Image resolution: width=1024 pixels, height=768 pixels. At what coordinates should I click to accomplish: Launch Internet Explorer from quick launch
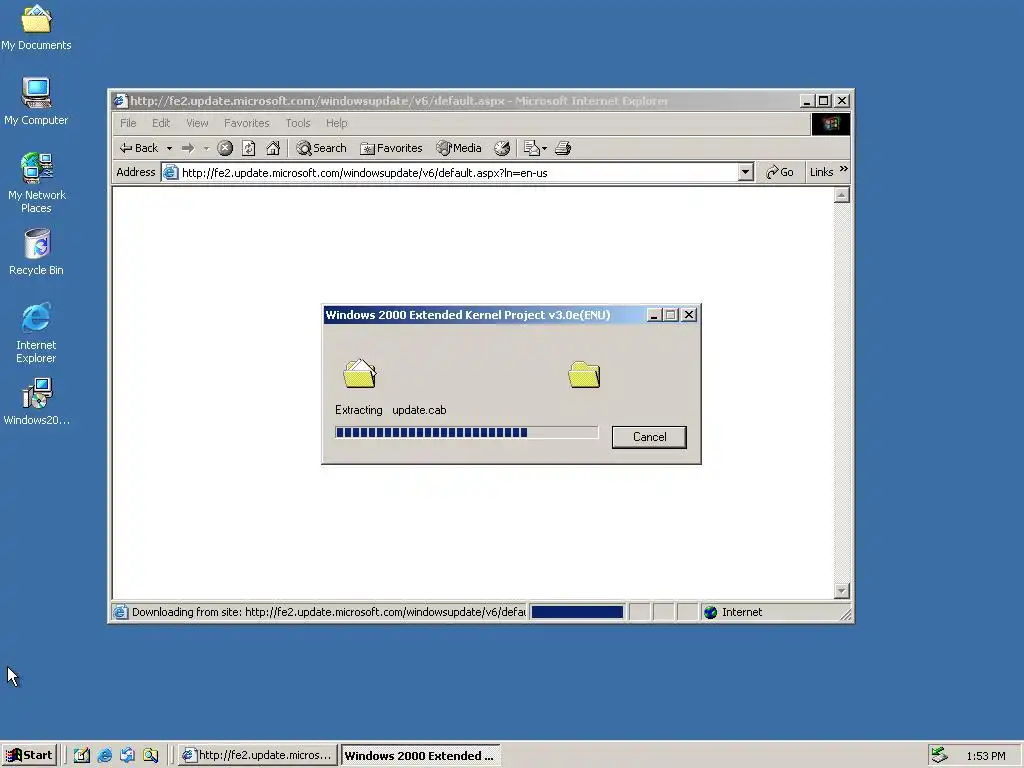[104, 755]
